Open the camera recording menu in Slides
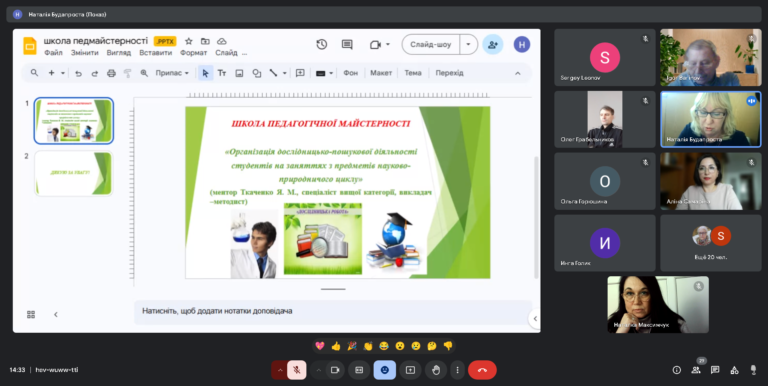Viewport: 768px width, 386px height. 380,45
